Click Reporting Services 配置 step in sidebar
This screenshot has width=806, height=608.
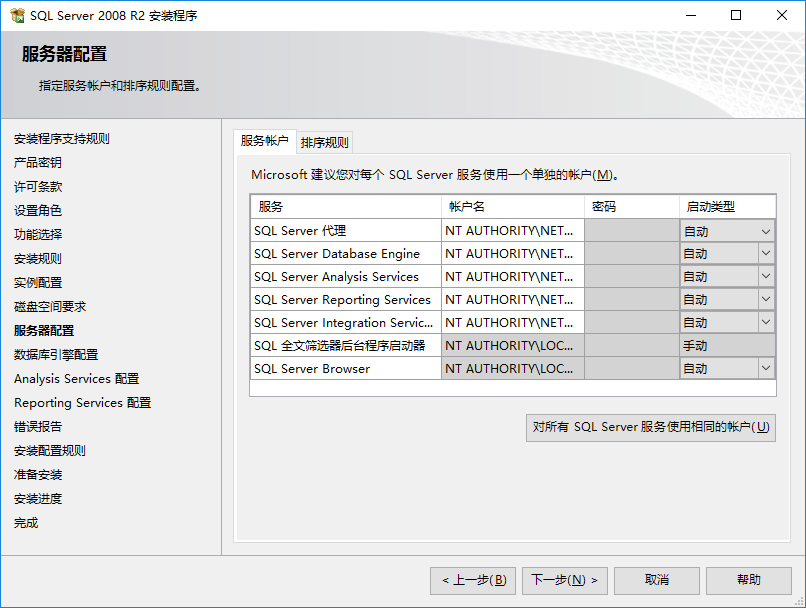click(83, 403)
